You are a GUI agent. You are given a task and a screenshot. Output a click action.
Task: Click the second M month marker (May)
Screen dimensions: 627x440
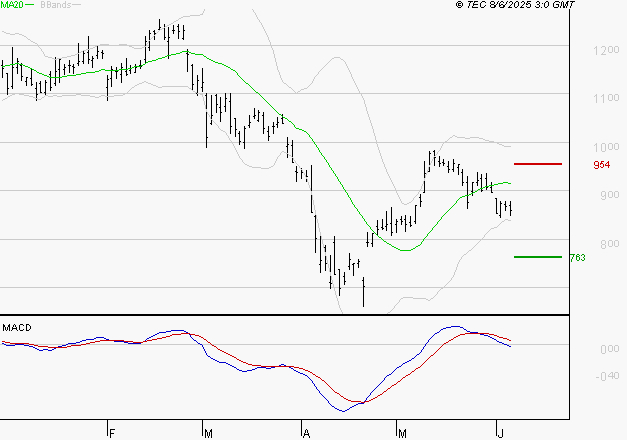(x=402, y=434)
